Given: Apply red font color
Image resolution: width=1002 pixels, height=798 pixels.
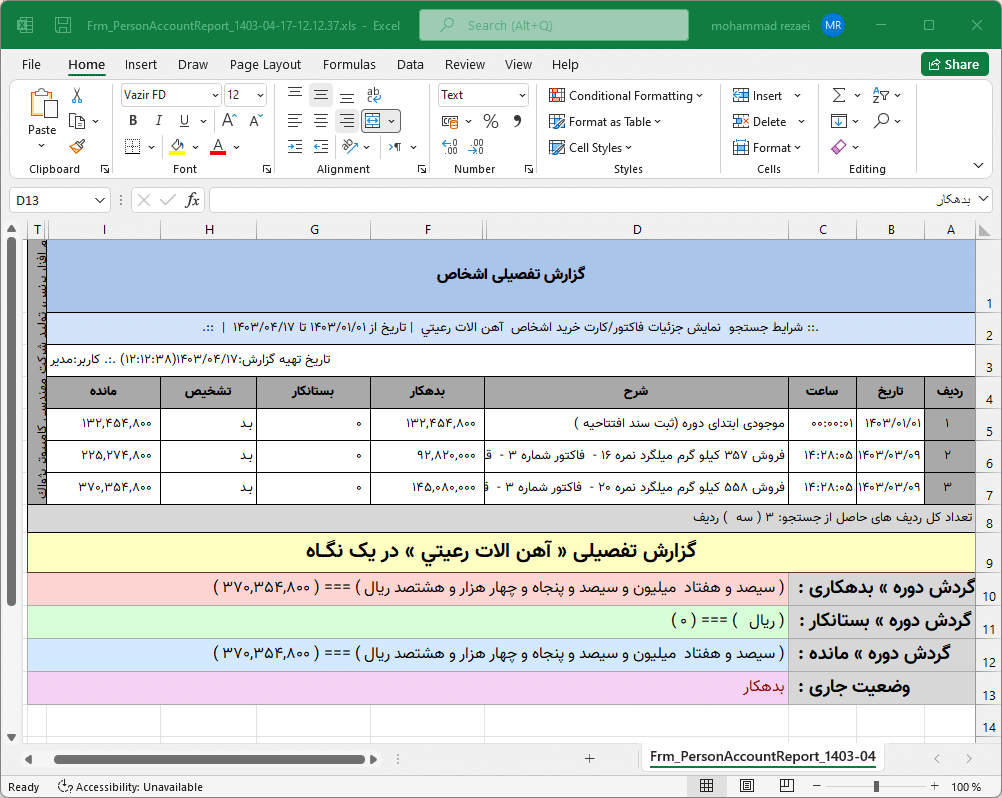Looking at the screenshot, I should click(218, 147).
